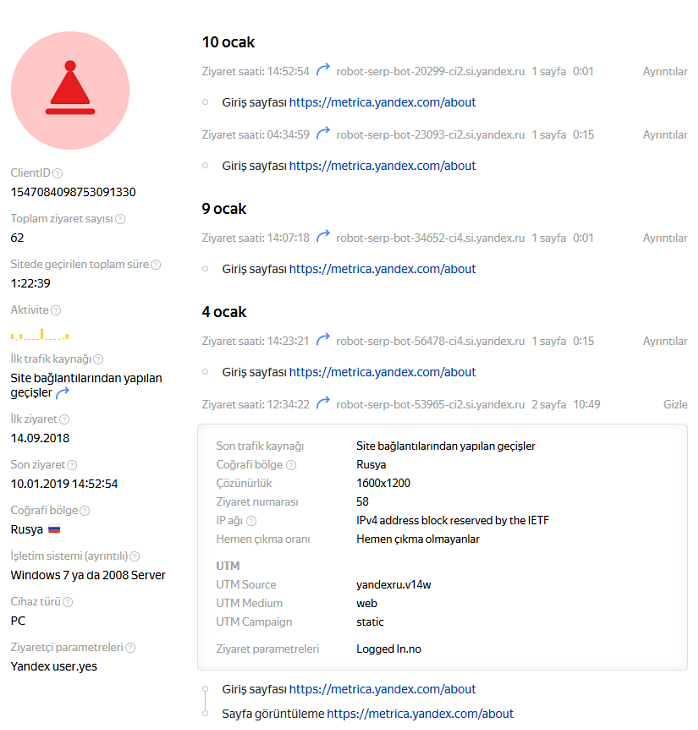Open IP ağı help icon
The height and width of the screenshot is (730, 698).
(251, 521)
